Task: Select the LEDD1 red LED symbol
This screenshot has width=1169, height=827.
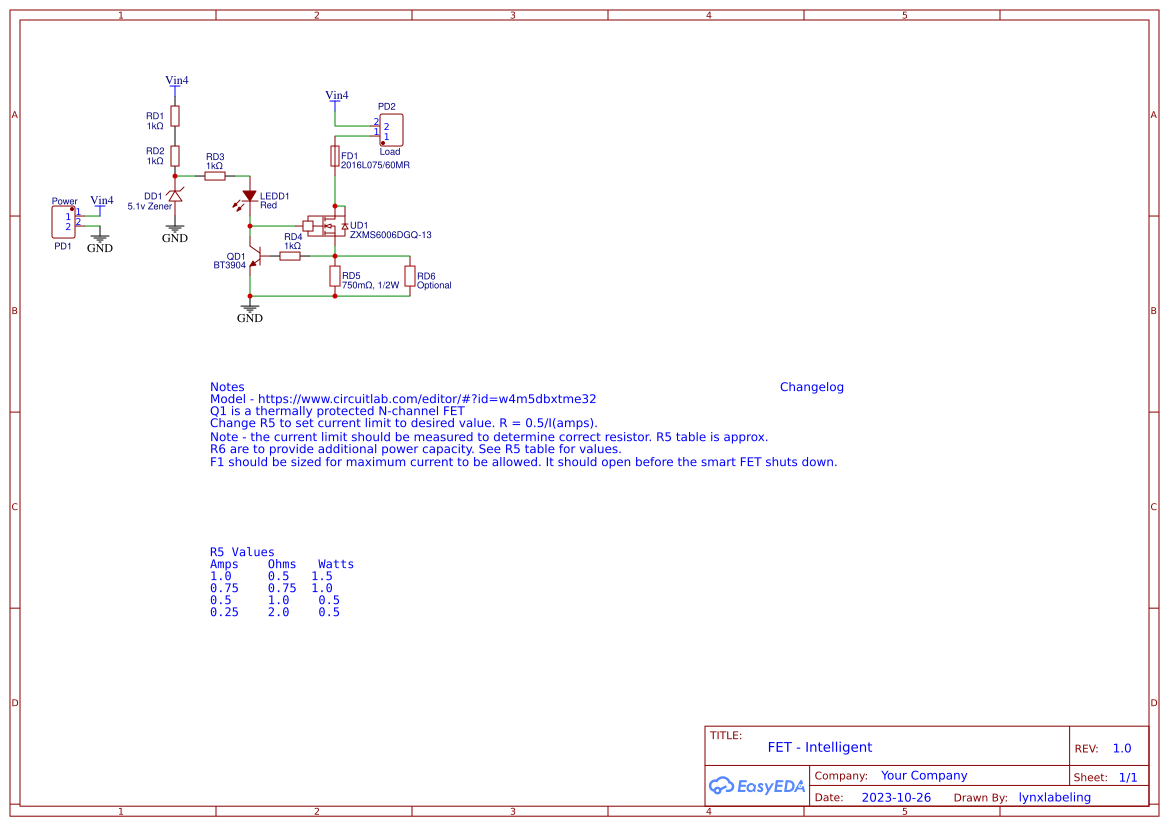Action: click(x=249, y=195)
